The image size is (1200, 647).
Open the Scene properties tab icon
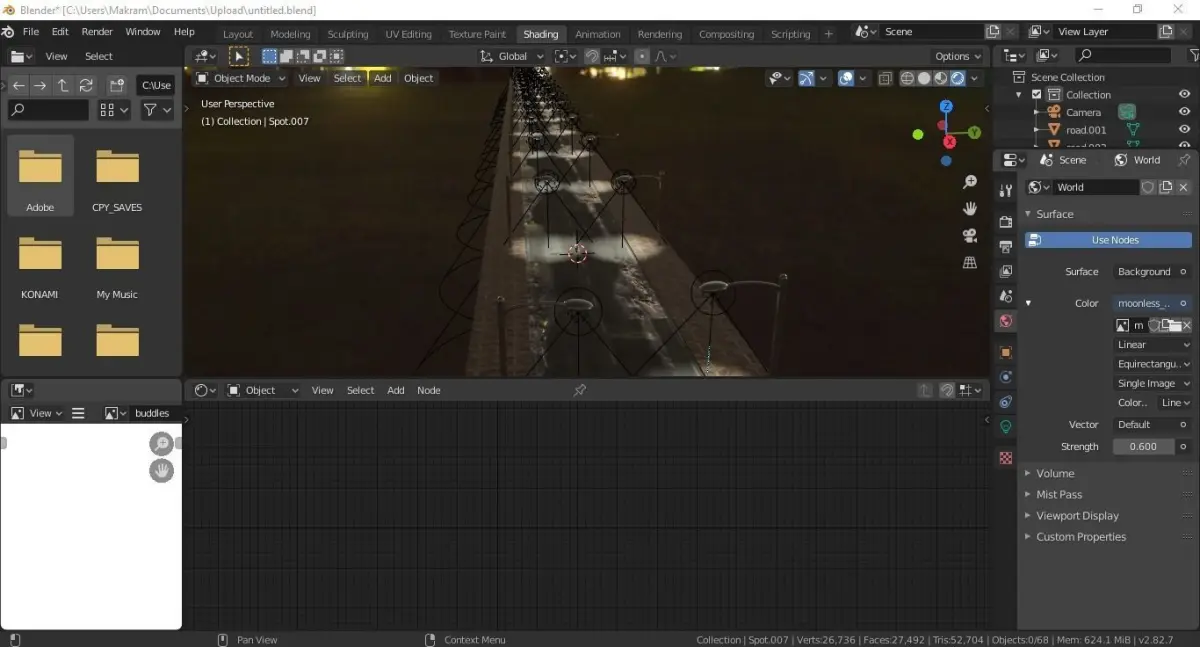click(1006, 296)
